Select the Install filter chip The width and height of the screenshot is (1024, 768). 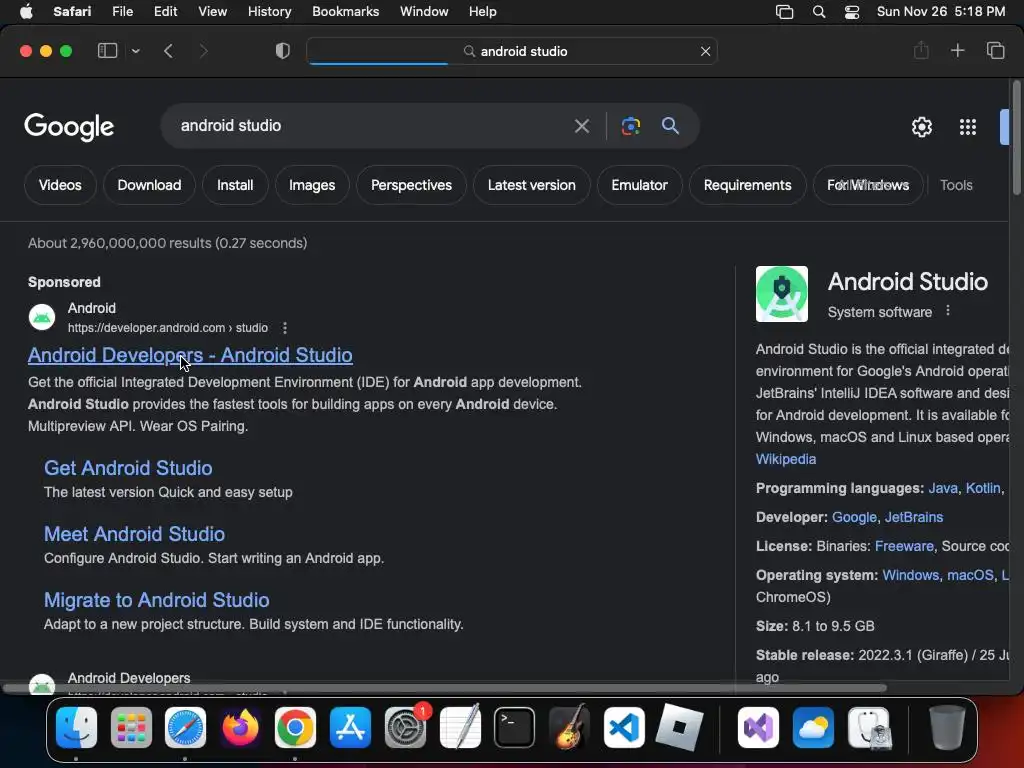[235, 185]
